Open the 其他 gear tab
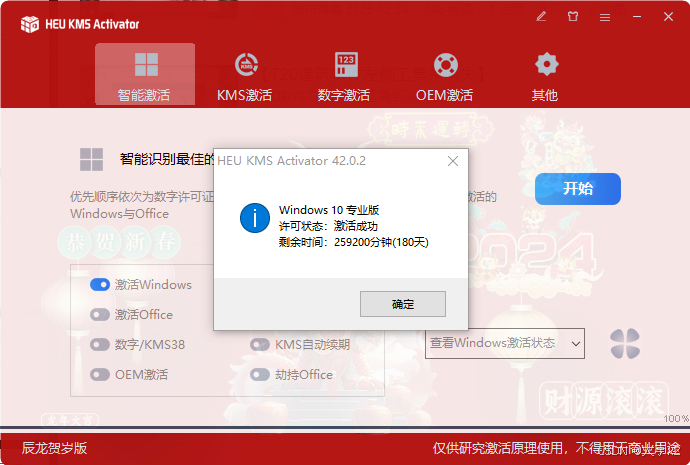The image size is (690, 465). (546, 77)
